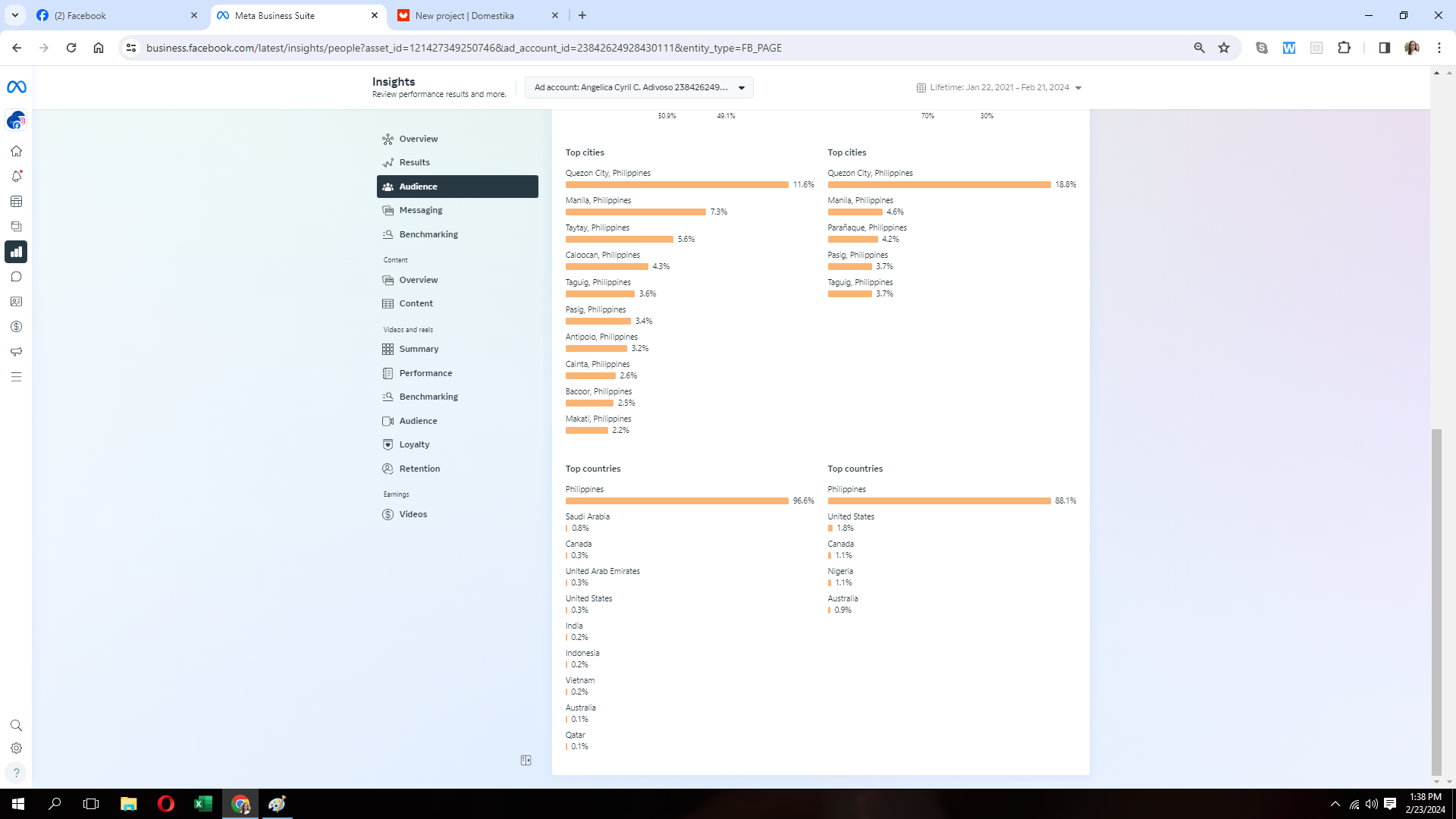Image resolution: width=1456 pixels, height=819 pixels.
Task: Open the browser home page icon
Action: 99,48
